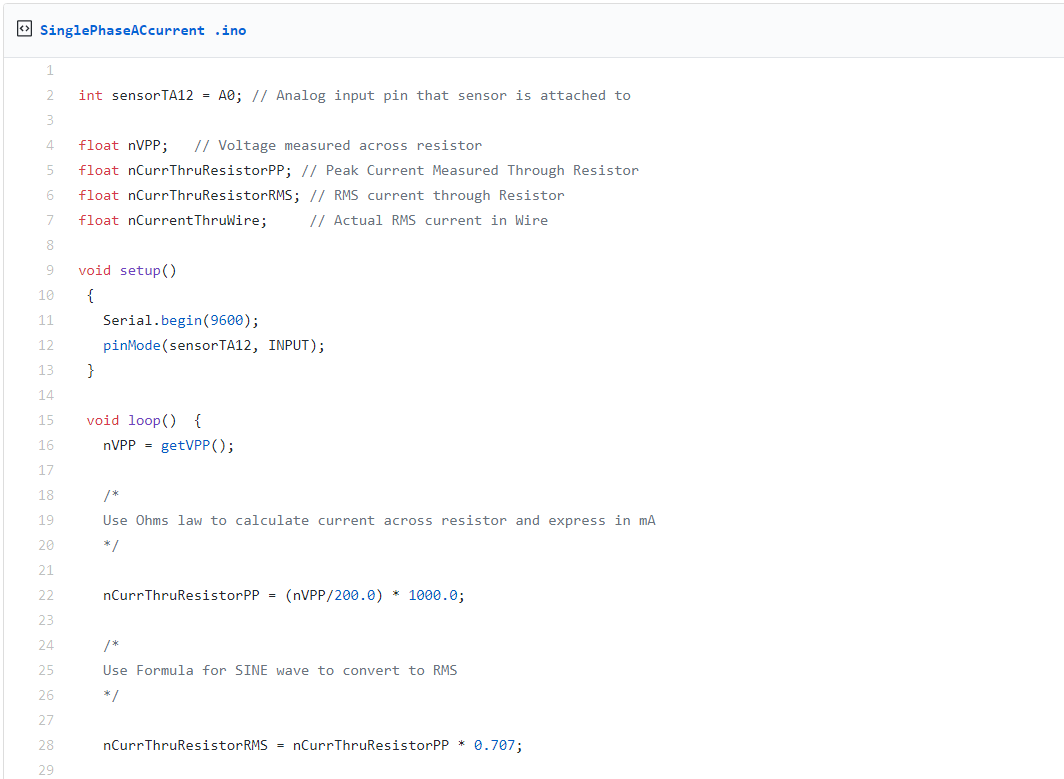Click line number 9 in the gutter
The width and height of the screenshot is (1064, 779).
pyautogui.click(x=49, y=271)
